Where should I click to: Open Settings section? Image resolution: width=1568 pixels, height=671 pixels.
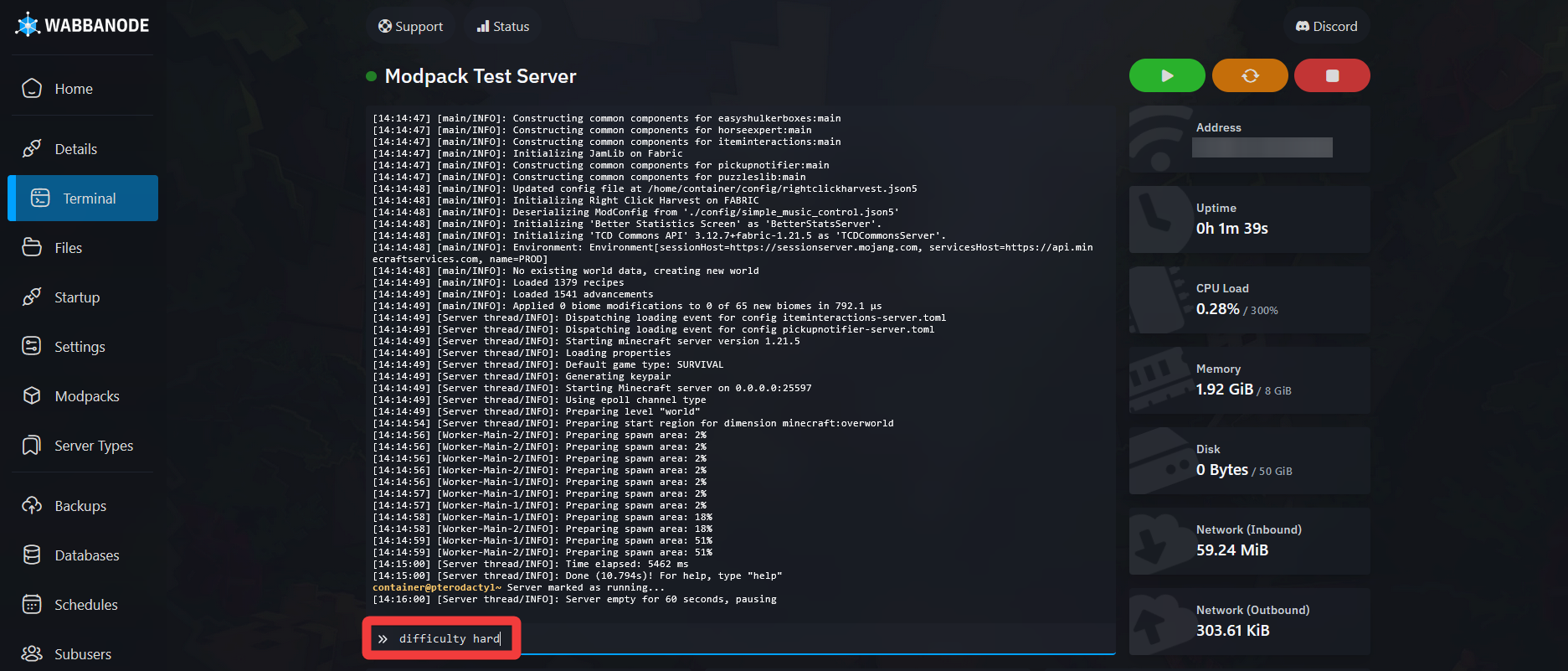click(80, 347)
